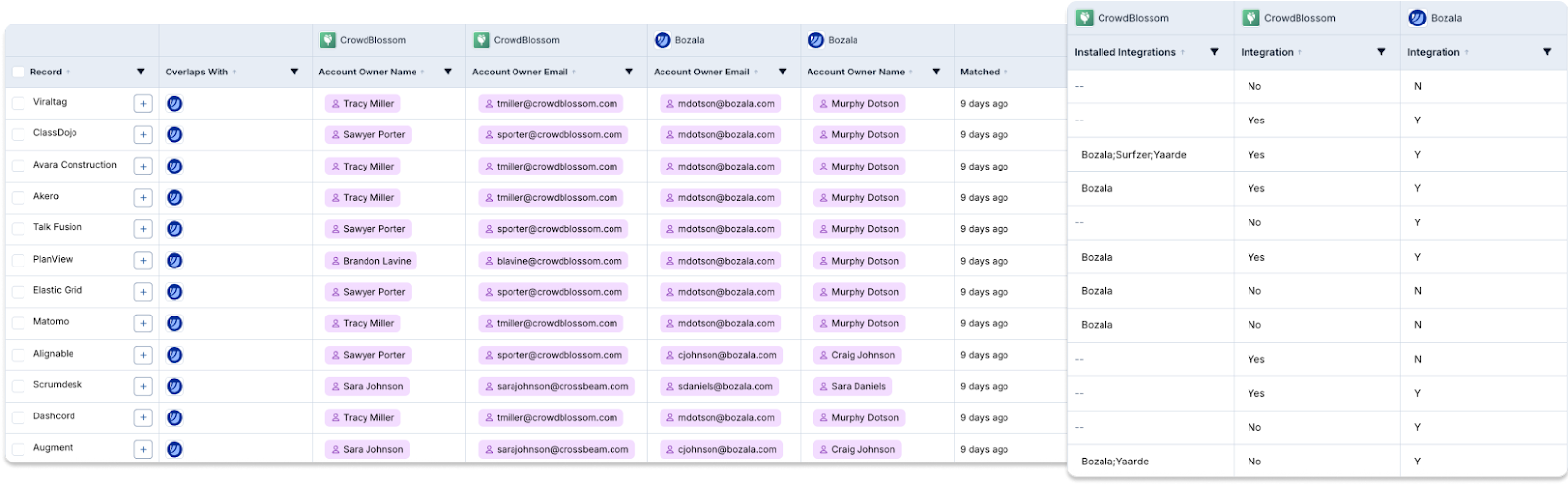Open the plus button for Viraltag
This screenshot has width=1568, height=486.
pyautogui.click(x=143, y=103)
